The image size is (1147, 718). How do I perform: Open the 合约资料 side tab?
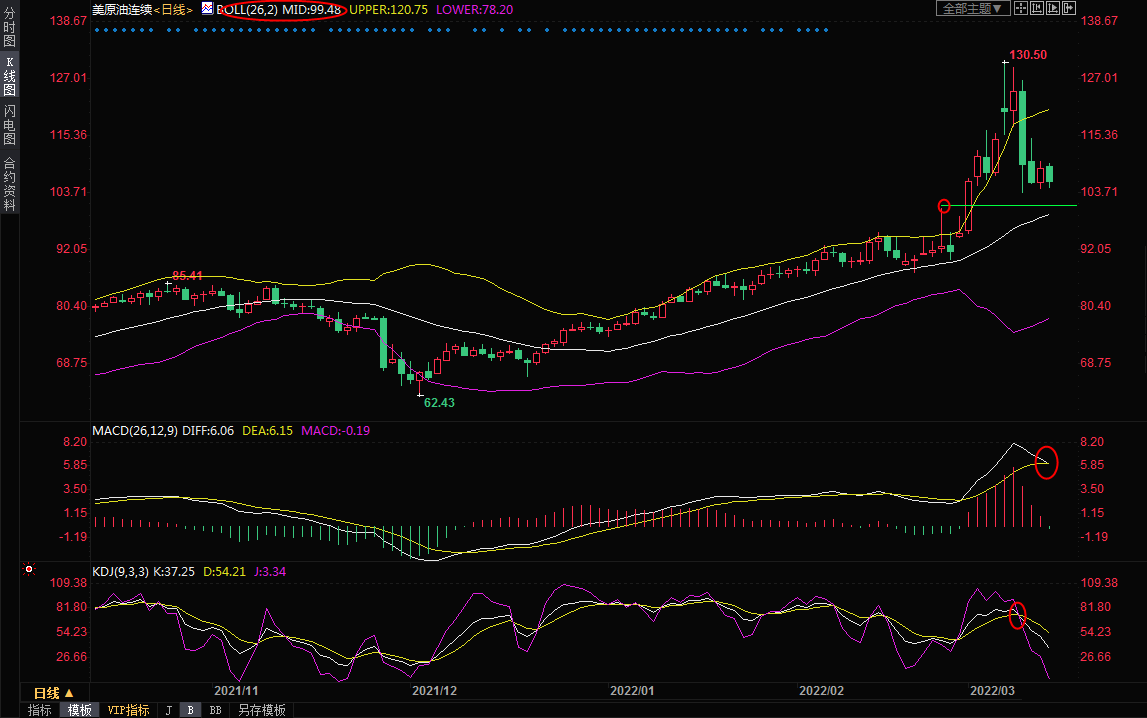(x=9, y=183)
